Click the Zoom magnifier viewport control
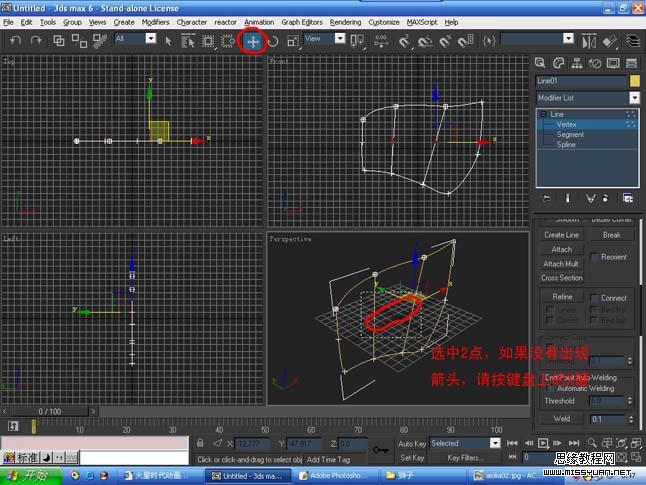Image resolution: width=646 pixels, height=485 pixels. (592, 443)
